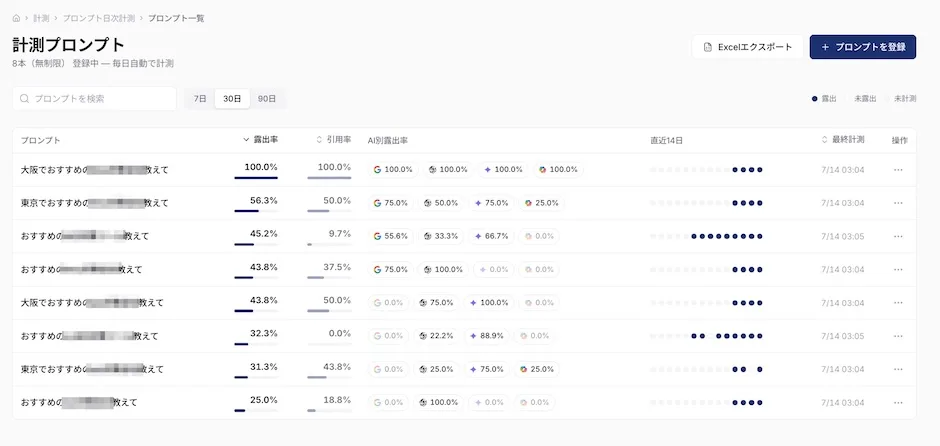Click the Excel export document icon

click(x=707, y=47)
